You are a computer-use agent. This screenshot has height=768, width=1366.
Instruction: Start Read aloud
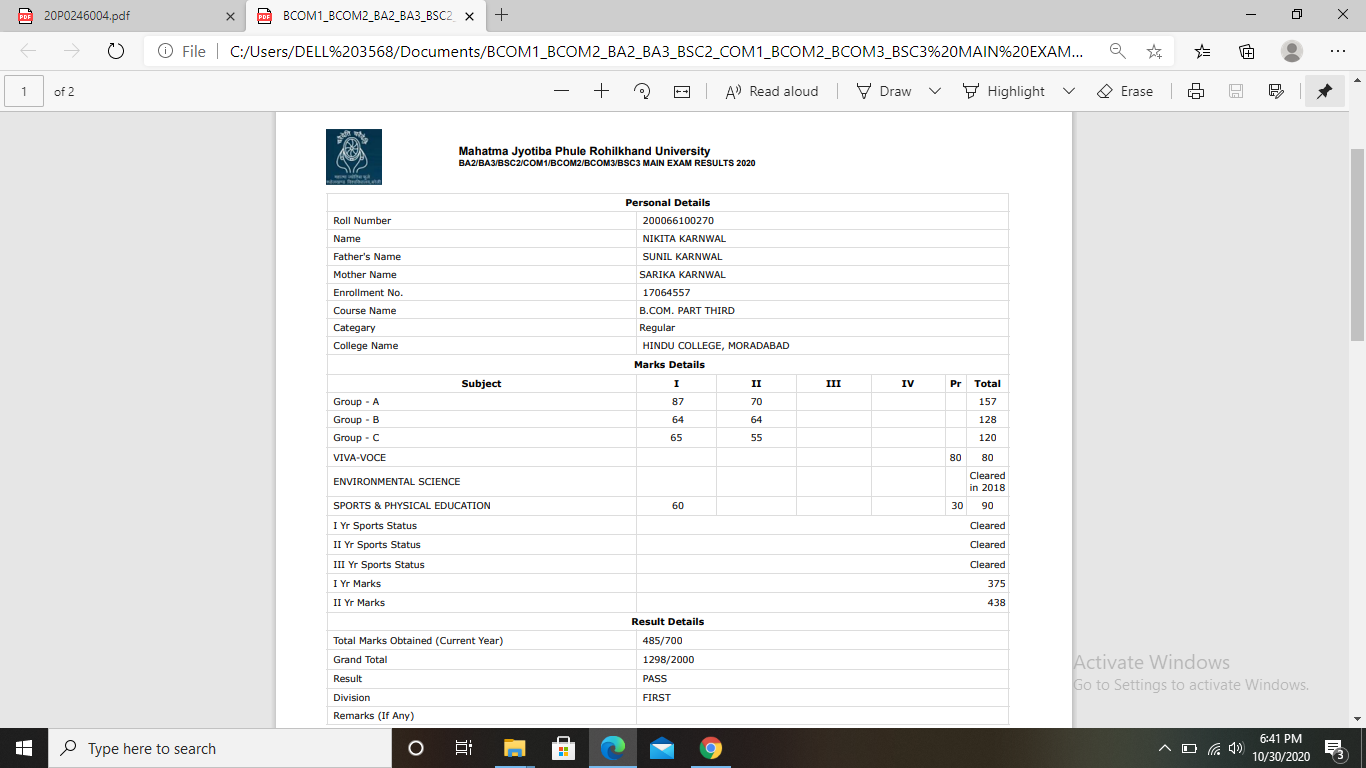(771, 91)
